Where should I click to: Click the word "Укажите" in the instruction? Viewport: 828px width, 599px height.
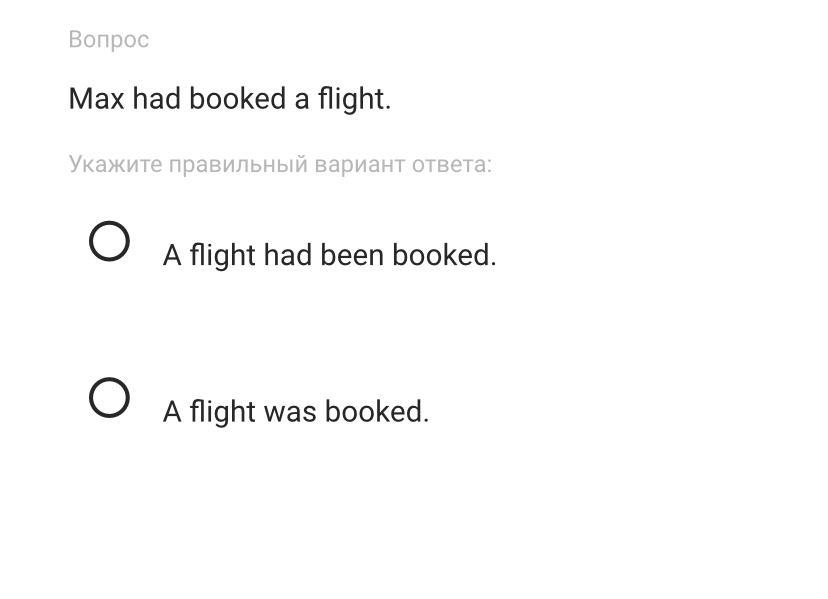click(116, 164)
